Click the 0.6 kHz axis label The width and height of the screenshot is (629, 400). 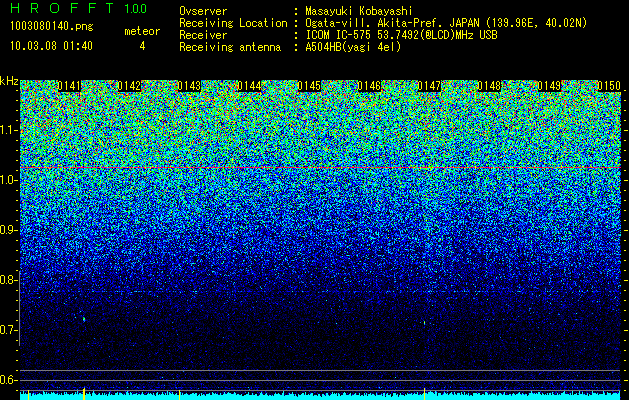tap(7, 380)
